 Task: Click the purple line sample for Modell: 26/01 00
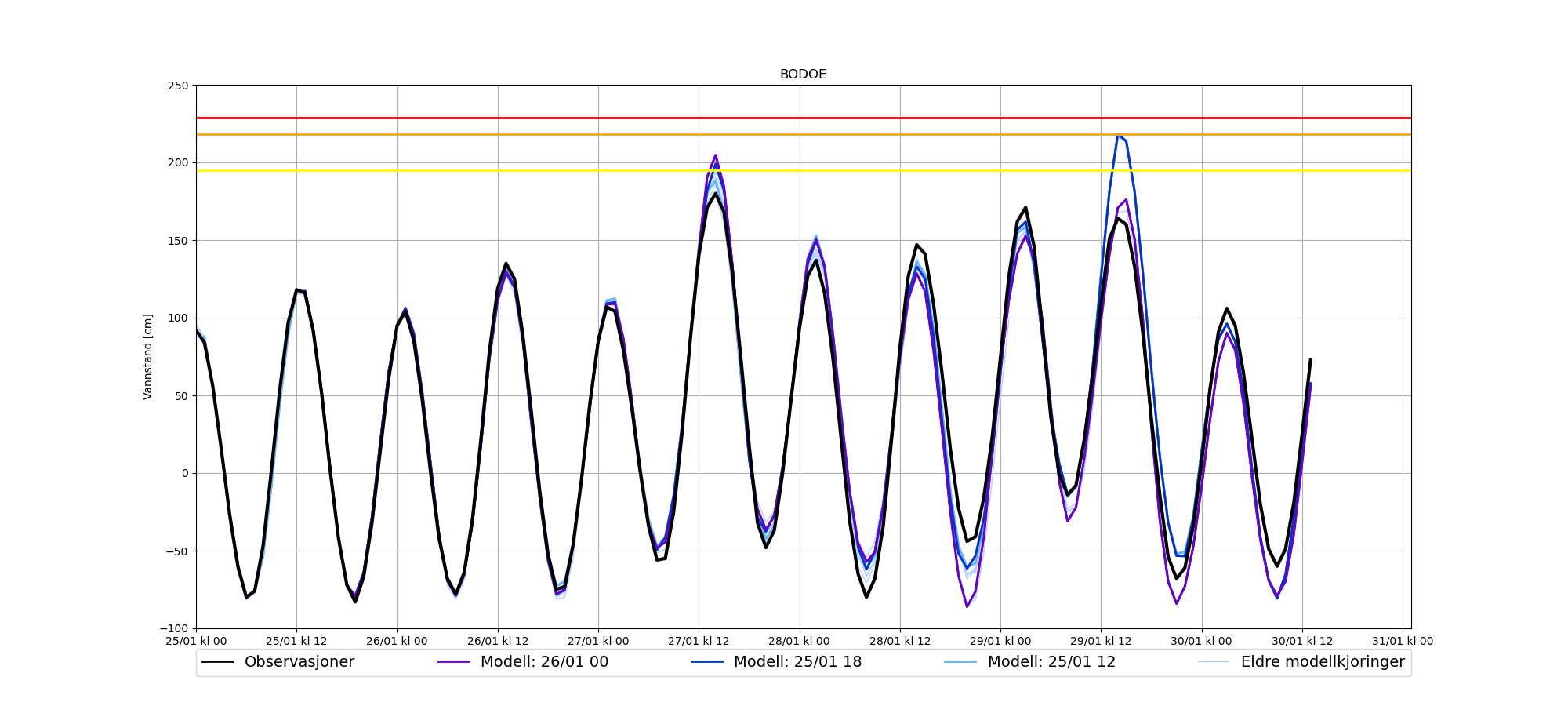pyautogui.click(x=454, y=662)
